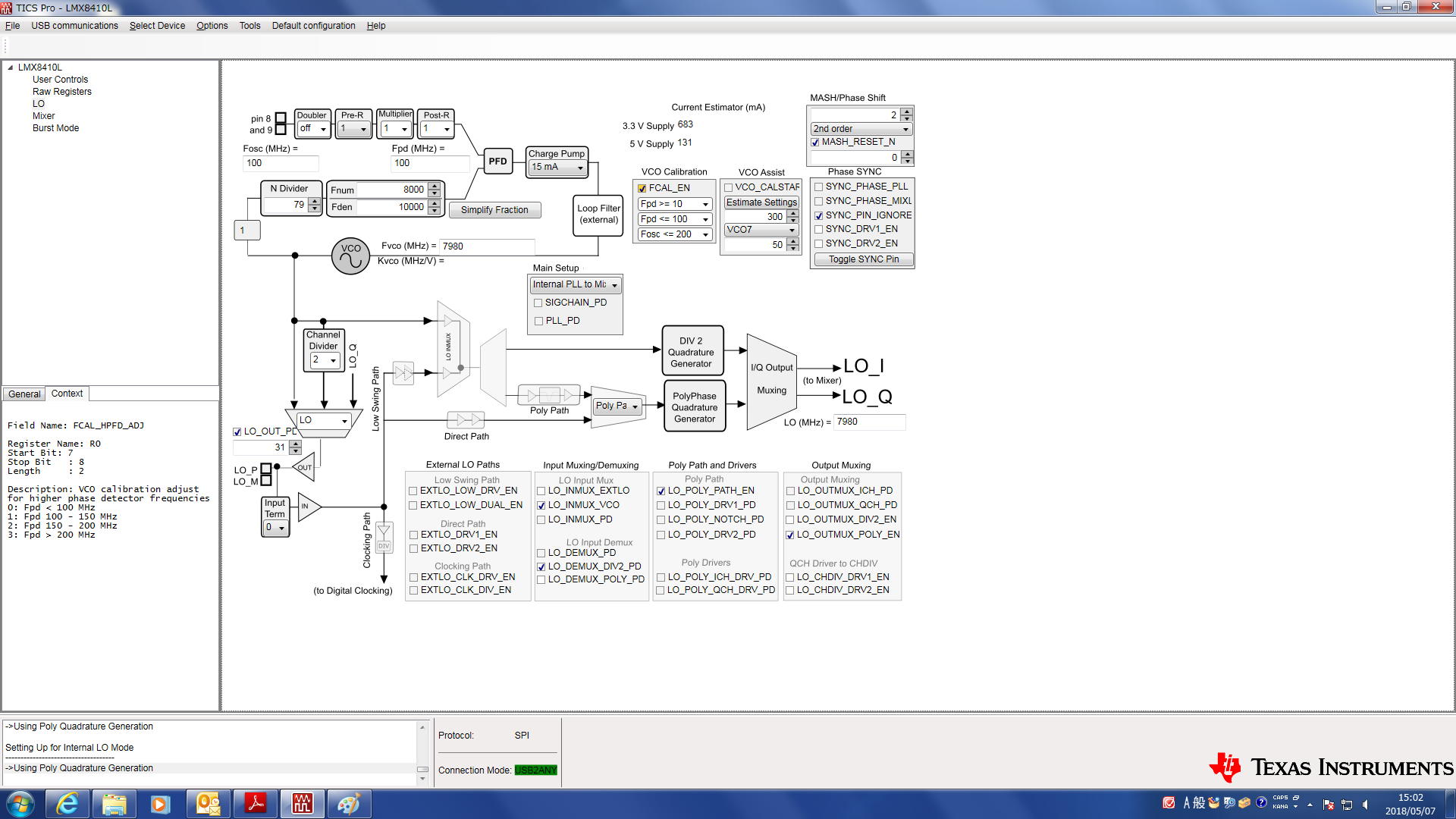Viewport: 1456px width, 819px height.
Task: Enable the SIGCHAIN_PD checkbox
Action: tap(538, 303)
